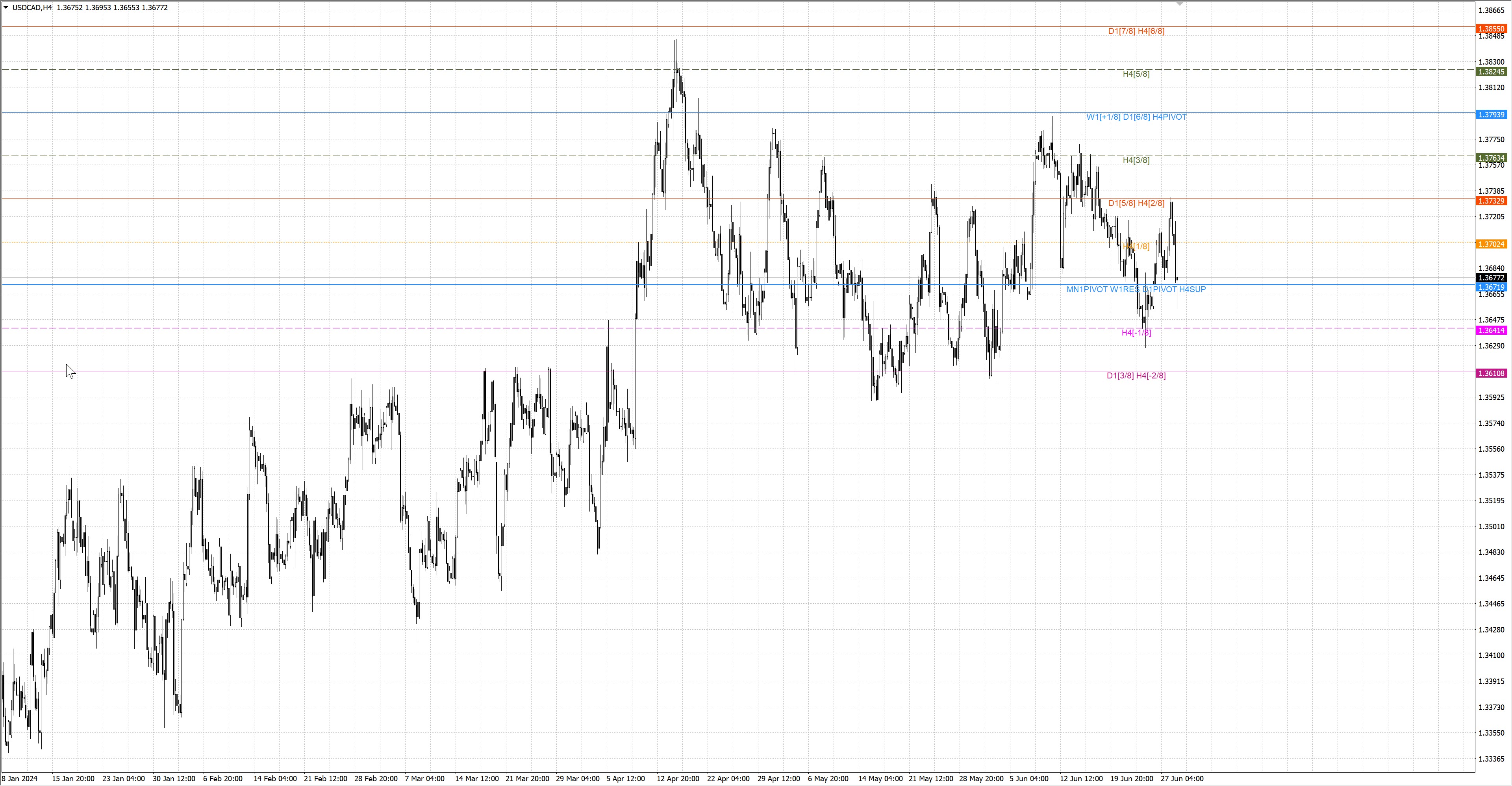Click the green 1.38245 price tag

[x=1491, y=72]
